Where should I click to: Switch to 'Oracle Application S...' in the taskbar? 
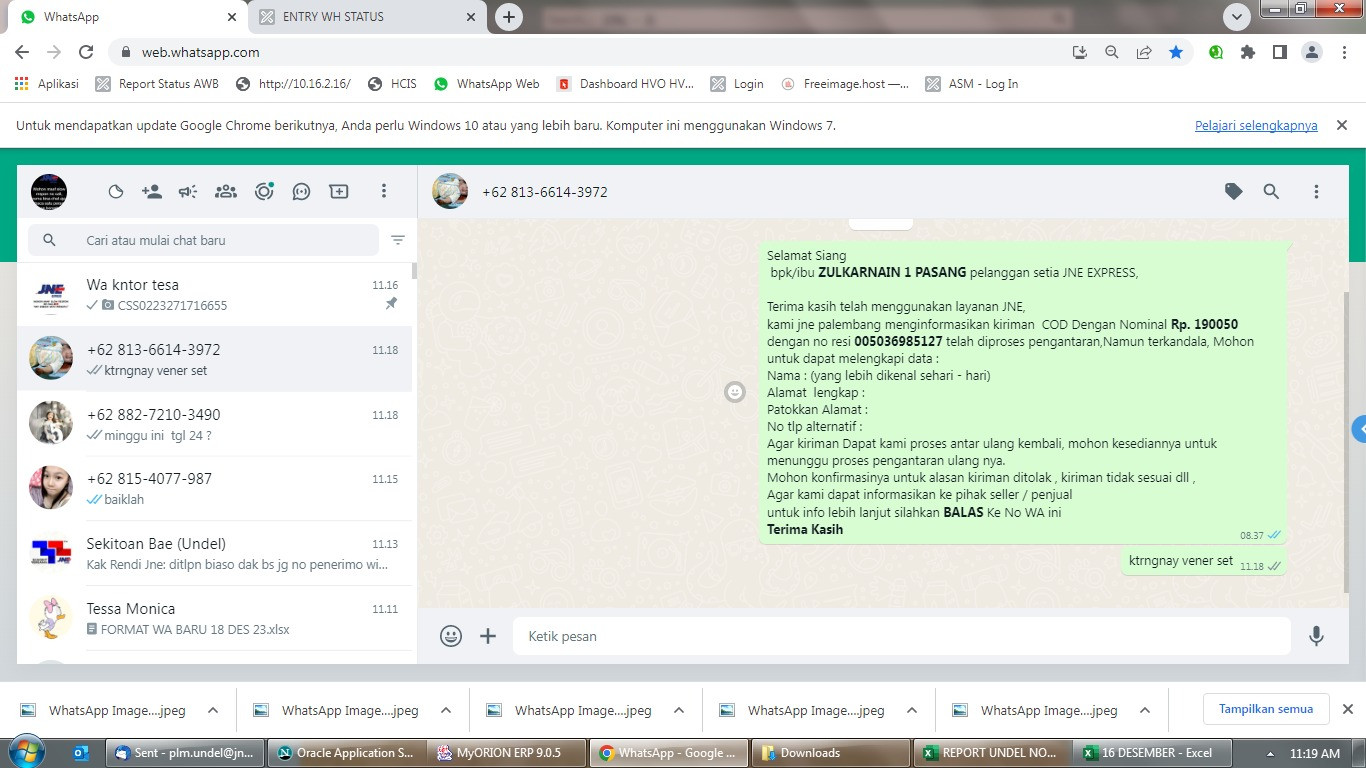(x=345, y=753)
